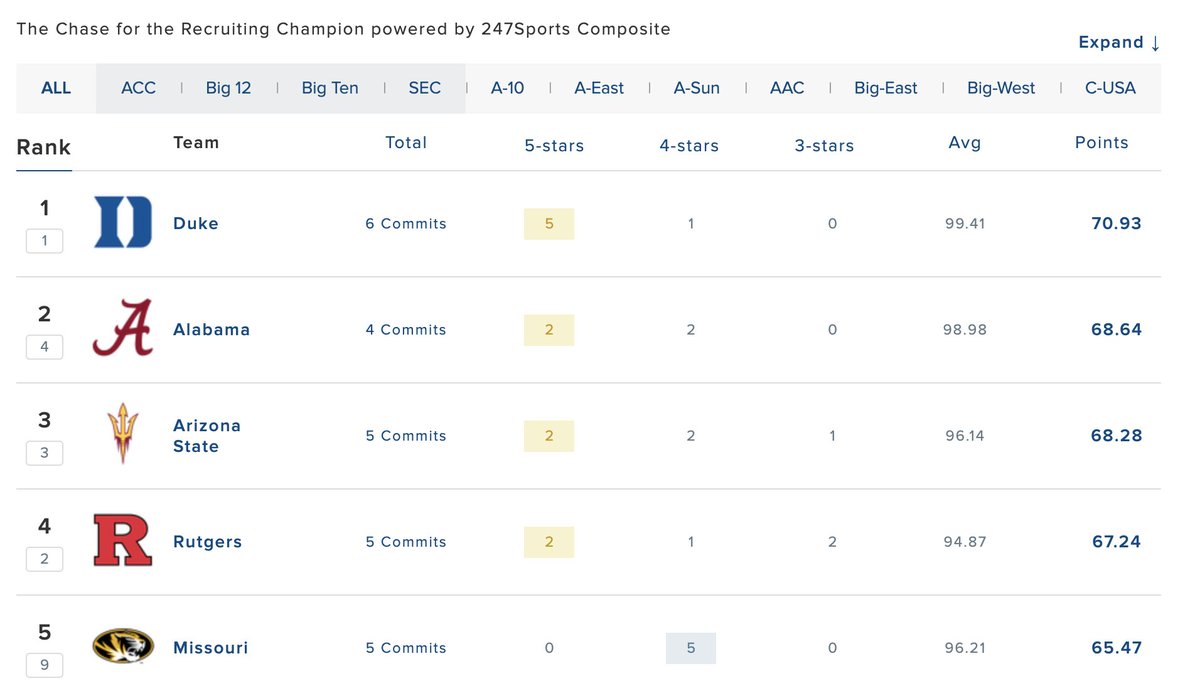Click Duke's previous rank box showing 1

tap(44, 241)
